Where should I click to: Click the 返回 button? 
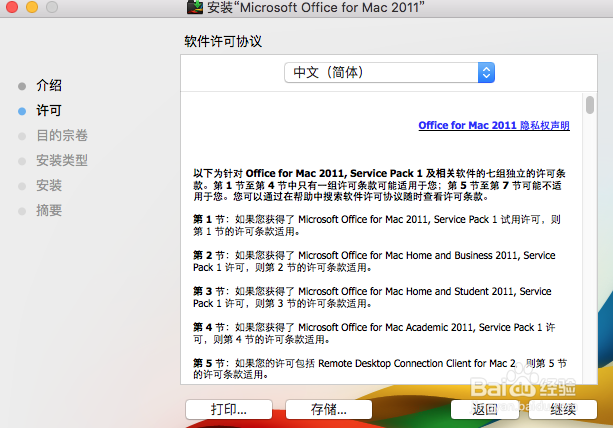[x=485, y=409]
